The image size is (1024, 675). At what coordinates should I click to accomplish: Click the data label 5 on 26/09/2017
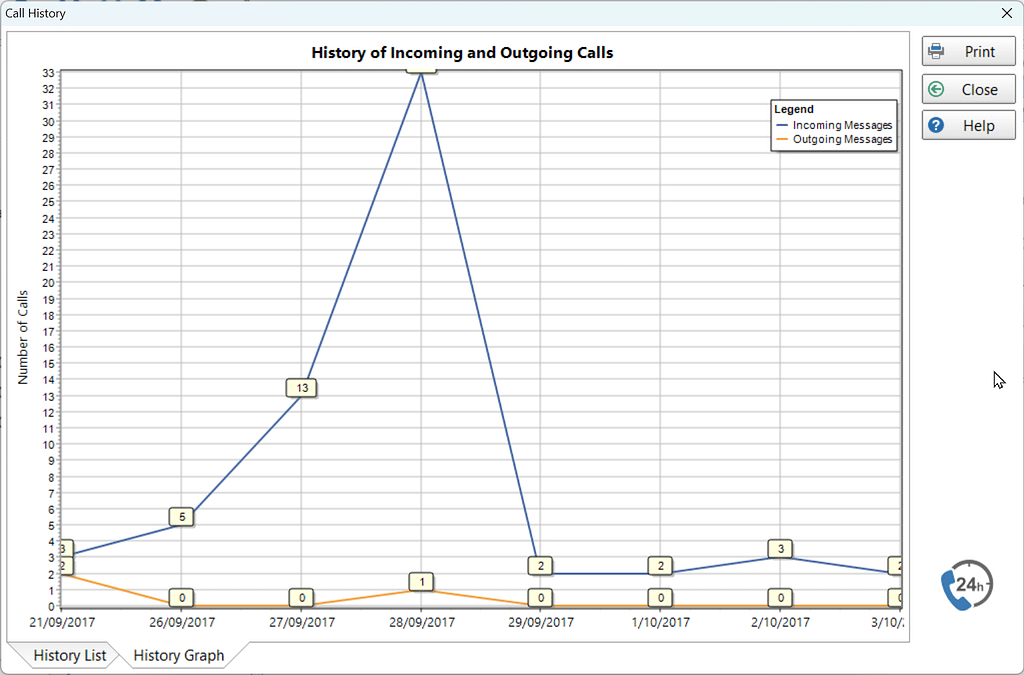coord(182,516)
